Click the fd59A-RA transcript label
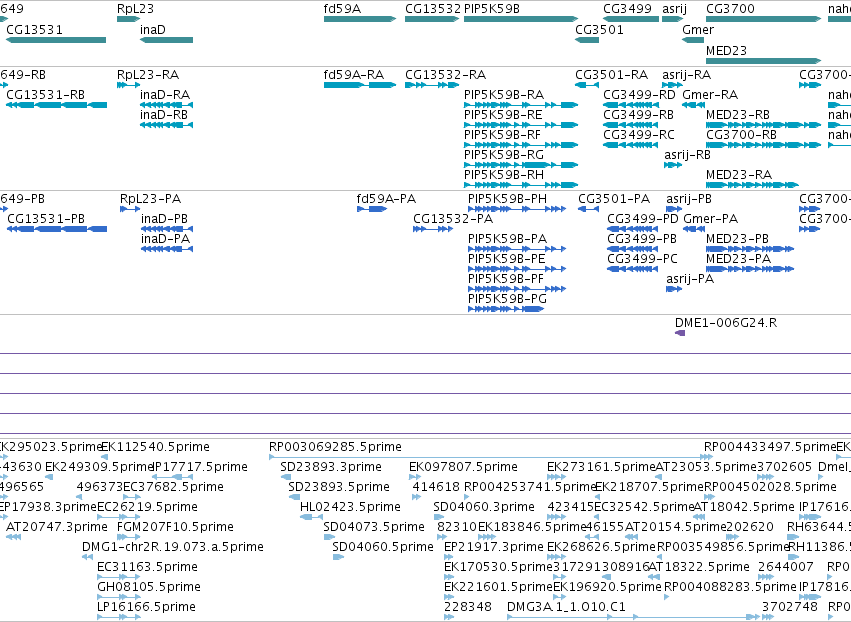The image size is (851, 622). coord(353,74)
